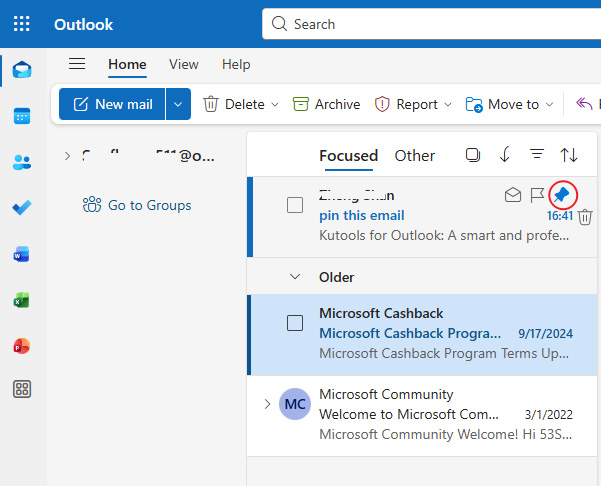Image resolution: width=601 pixels, height=486 pixels.
Task: Select the Focused inbox tab
Action: (348, 156)
